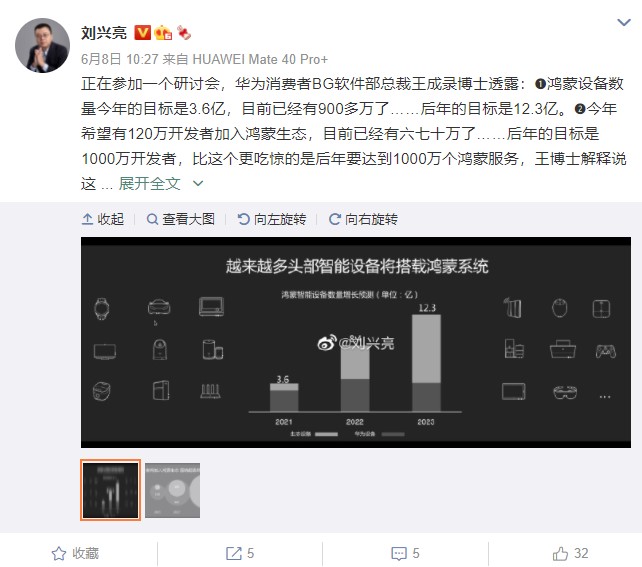Rotate image right with 向右旋转
This screenshot has width=642, height=567.
[x=363, y=219]
